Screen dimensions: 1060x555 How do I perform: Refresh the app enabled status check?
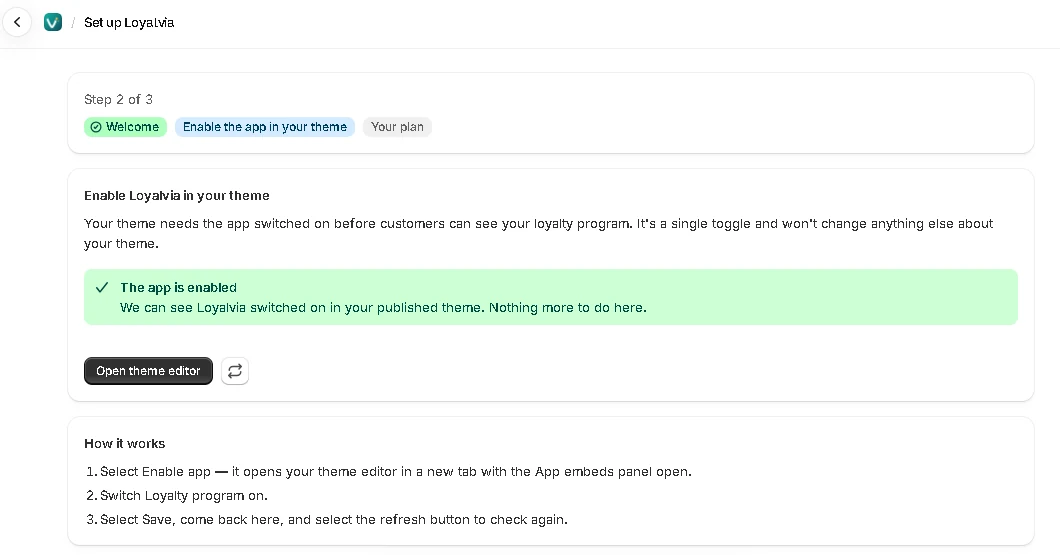point(235,371)
